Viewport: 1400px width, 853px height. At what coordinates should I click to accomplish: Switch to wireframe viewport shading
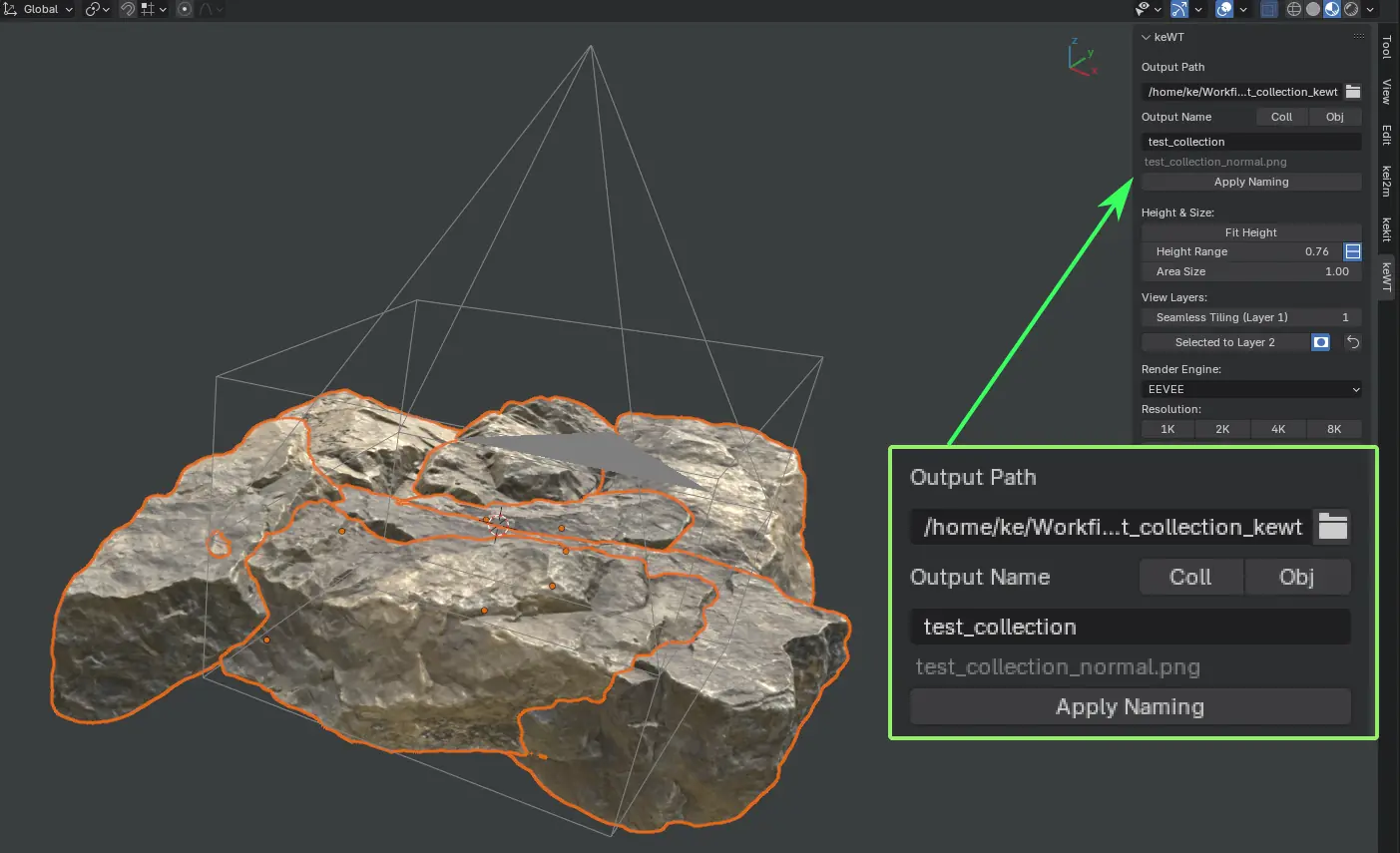point(1294,9)
